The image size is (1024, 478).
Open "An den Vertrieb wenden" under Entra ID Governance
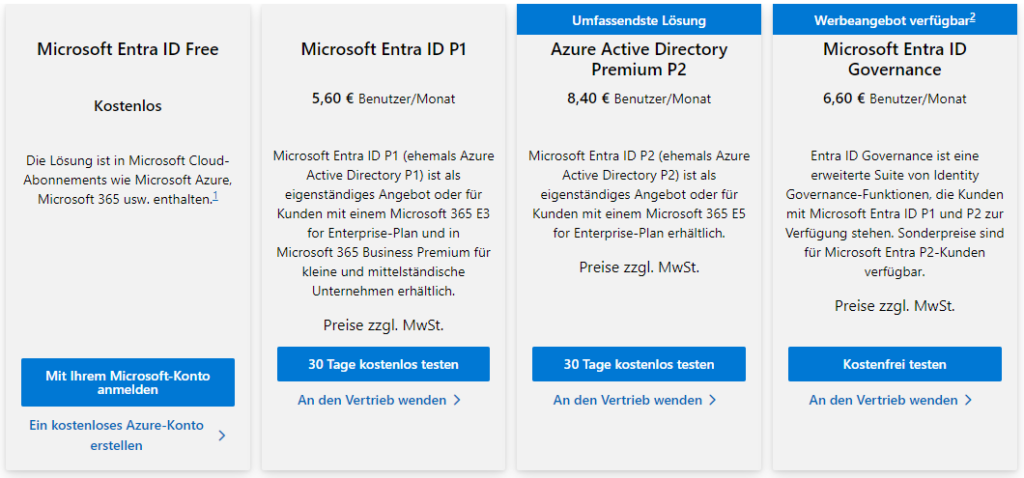click(882, 400)
